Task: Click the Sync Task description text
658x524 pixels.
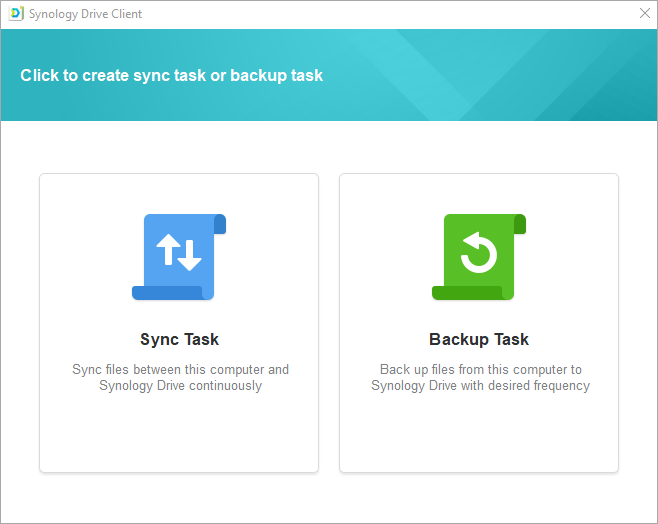Action: 180,377
